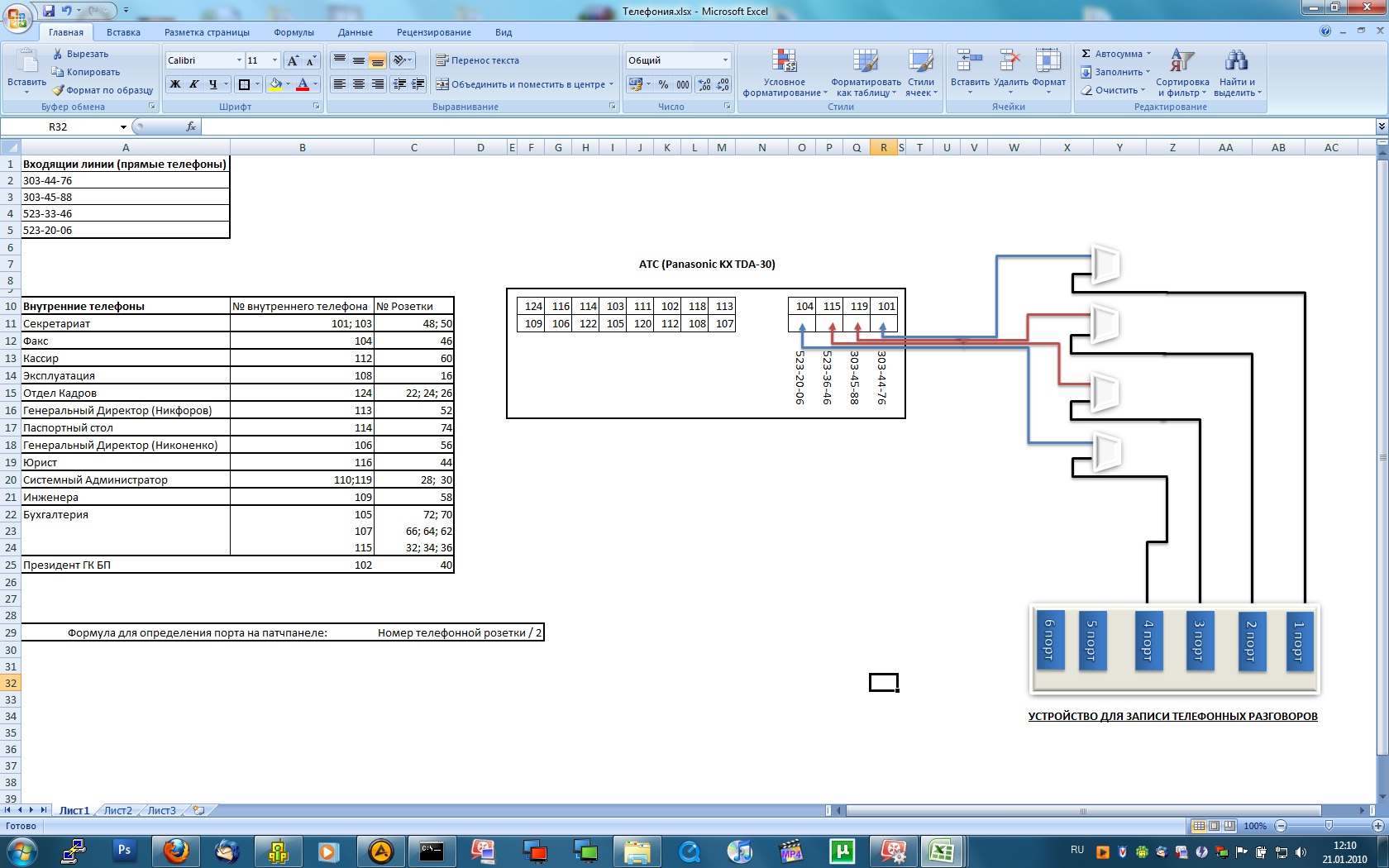Select Format Painter (Формат по образцу)

coord(103,90)
